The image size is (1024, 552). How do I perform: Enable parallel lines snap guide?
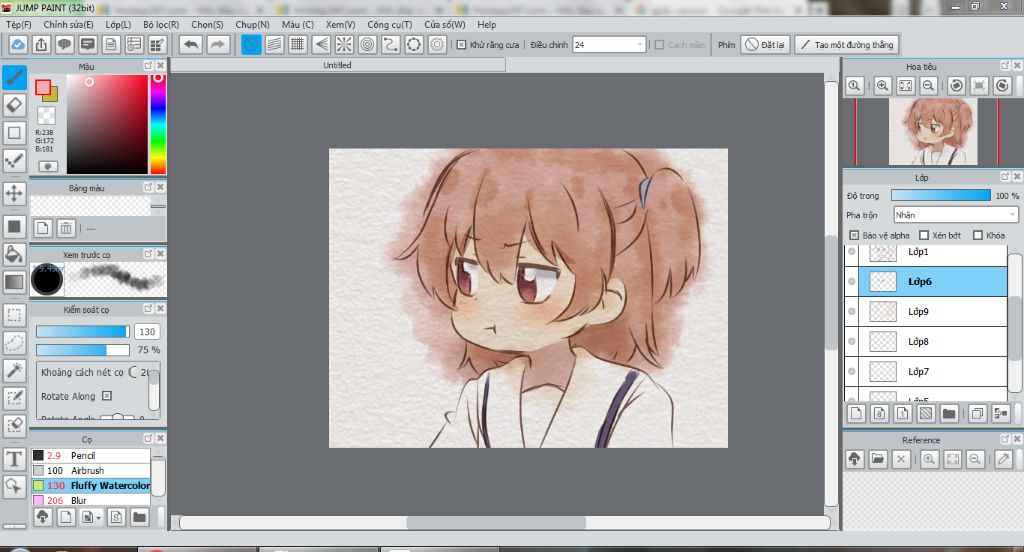(274, 45)
